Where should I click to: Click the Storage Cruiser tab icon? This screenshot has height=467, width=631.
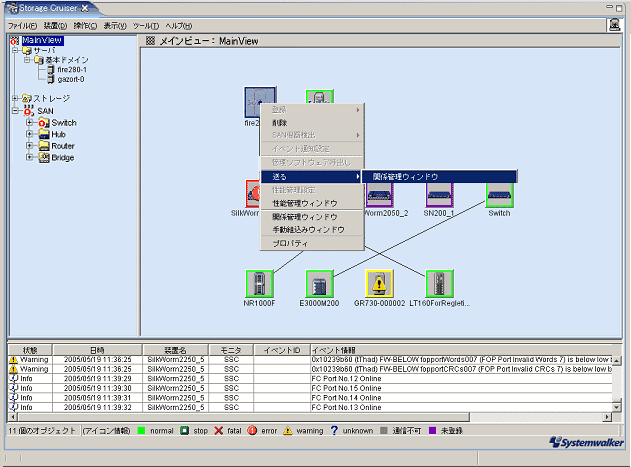pyautogui.click(x=12, y=8)
